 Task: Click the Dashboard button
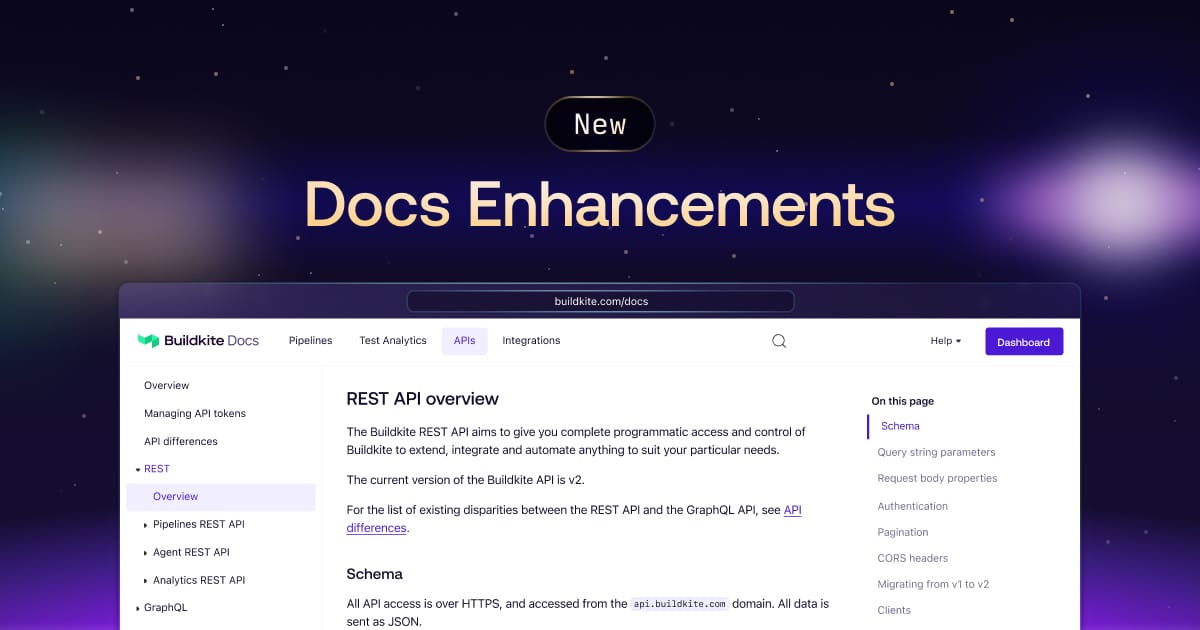[1024, 341]
